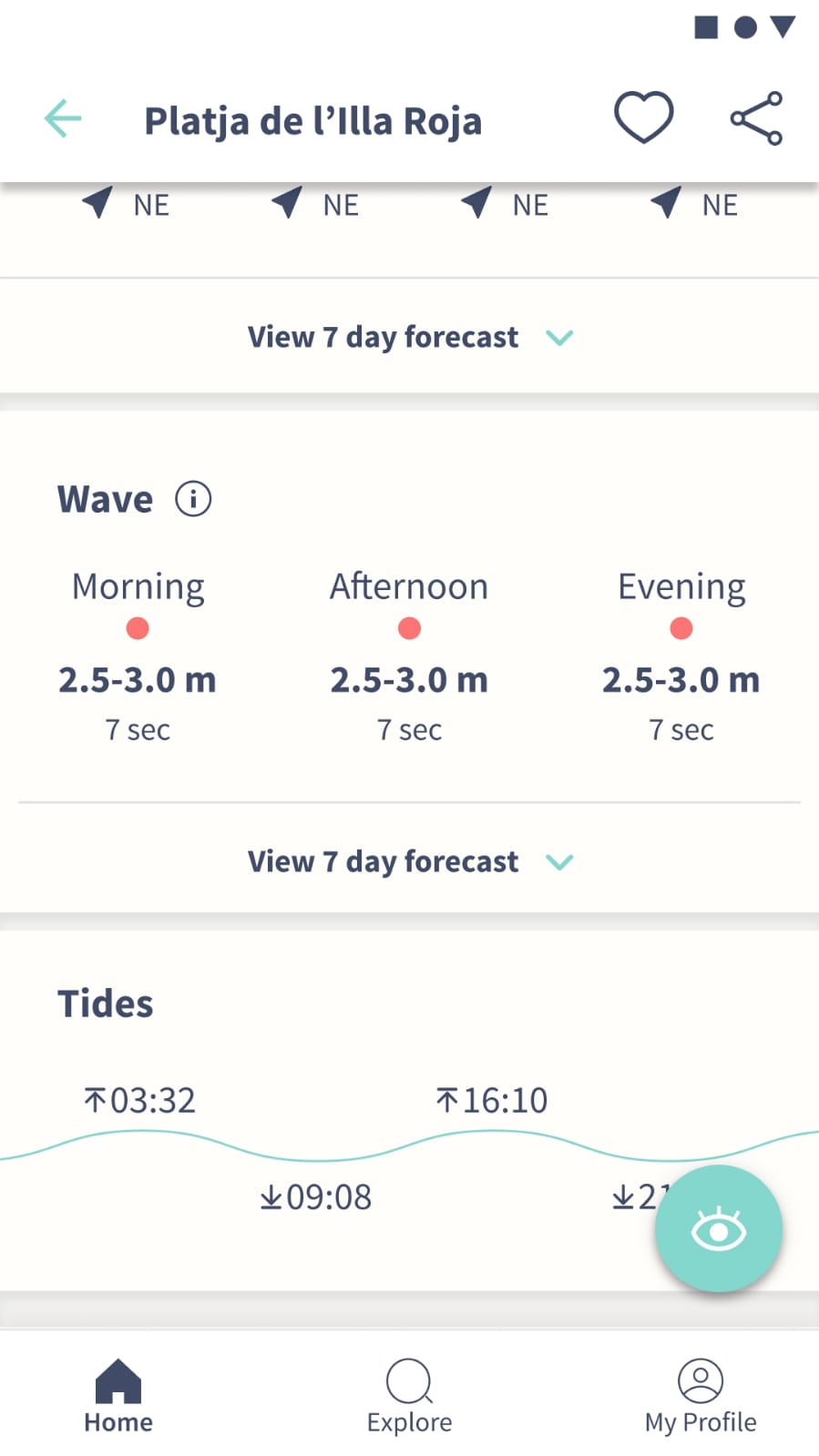Tap the Platja de l'Illa Roja title
Image resolution: width=819 pixels, height=1456 pixels.
pyautogui.click(x=312, y=121)
